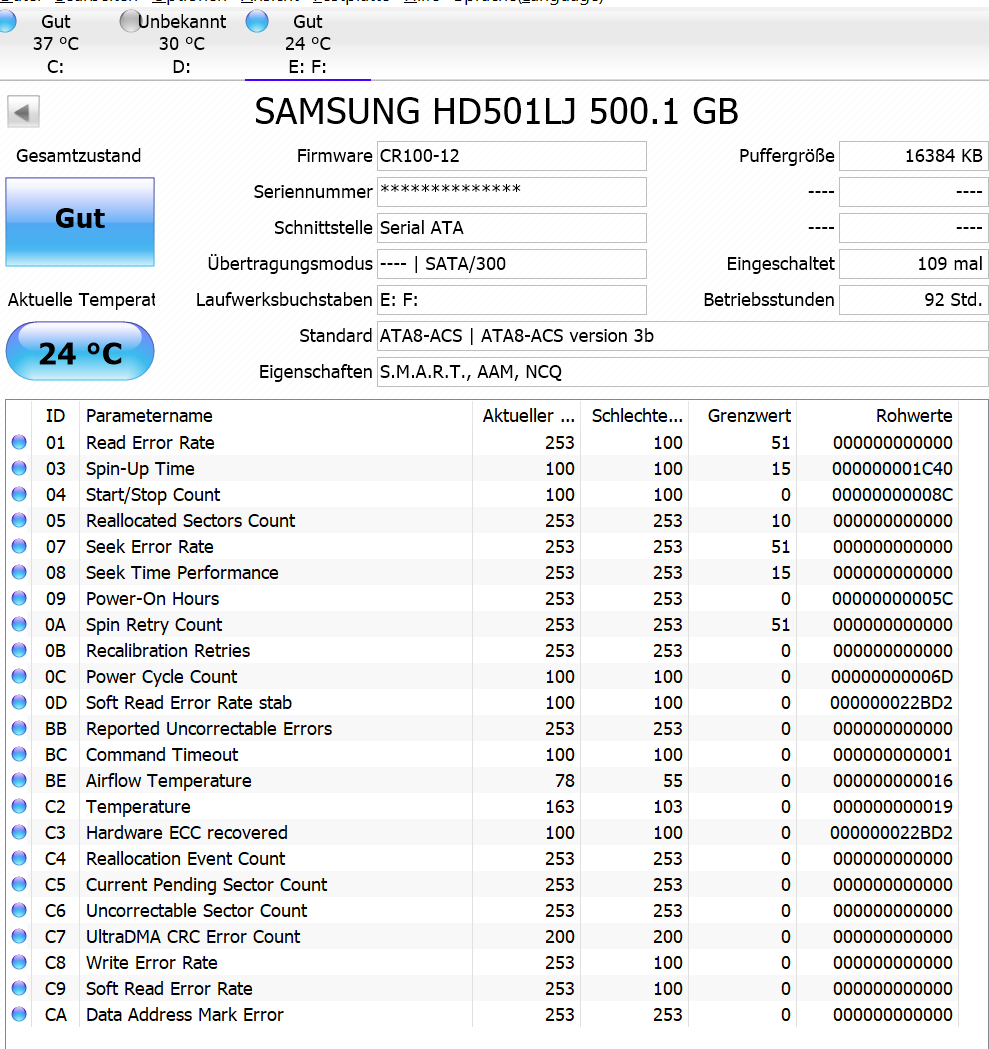Viewport: 989px width, 1049px height.
Task: Click the Eigenschaften field S.M.A.R.T., AAM, NCQ
Action: [683, 372]
